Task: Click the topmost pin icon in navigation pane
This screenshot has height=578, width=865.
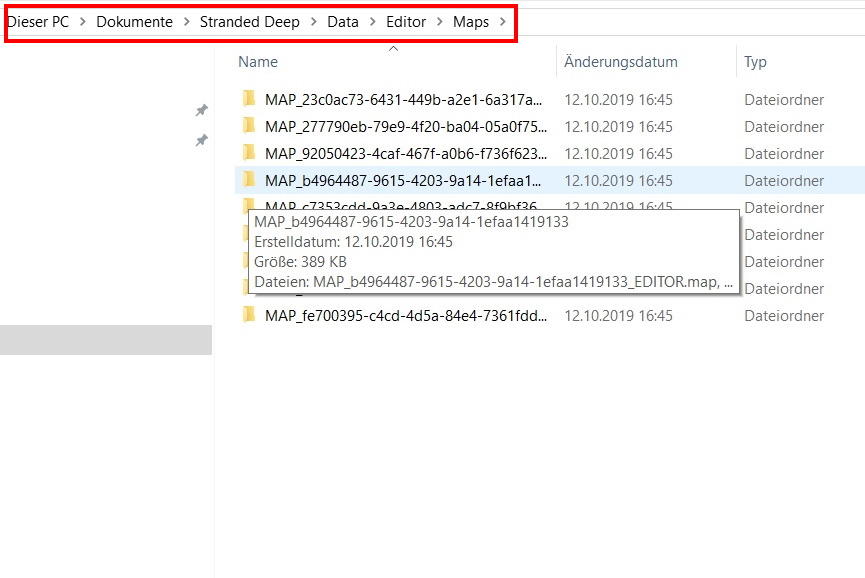Action: [201, 110]
